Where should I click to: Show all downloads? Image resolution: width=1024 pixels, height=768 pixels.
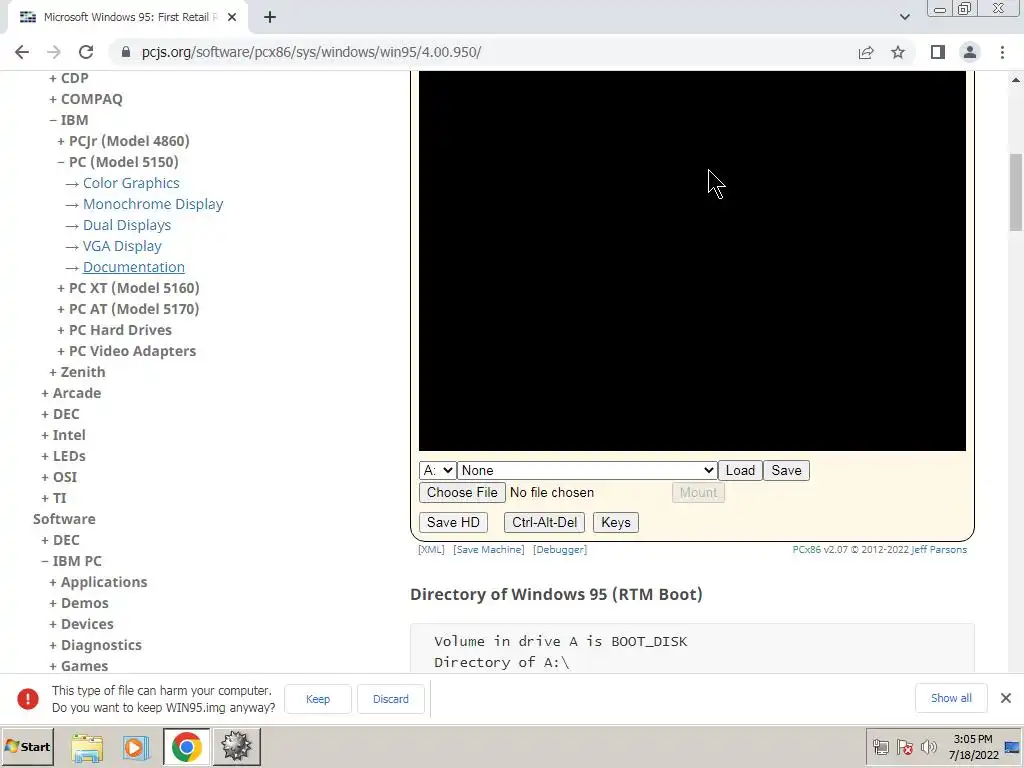951,698
